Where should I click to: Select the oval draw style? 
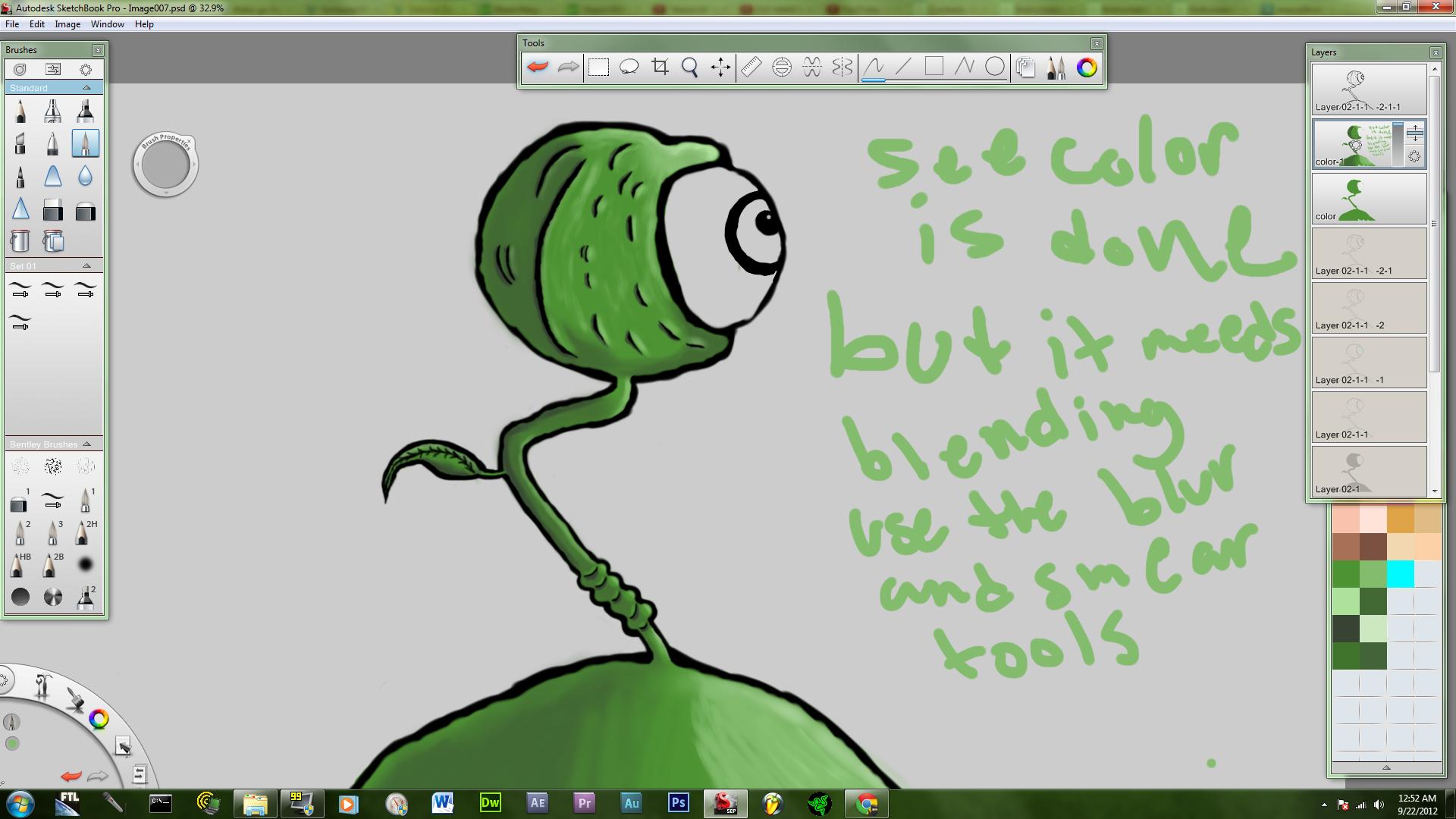[x=995, y=67]
